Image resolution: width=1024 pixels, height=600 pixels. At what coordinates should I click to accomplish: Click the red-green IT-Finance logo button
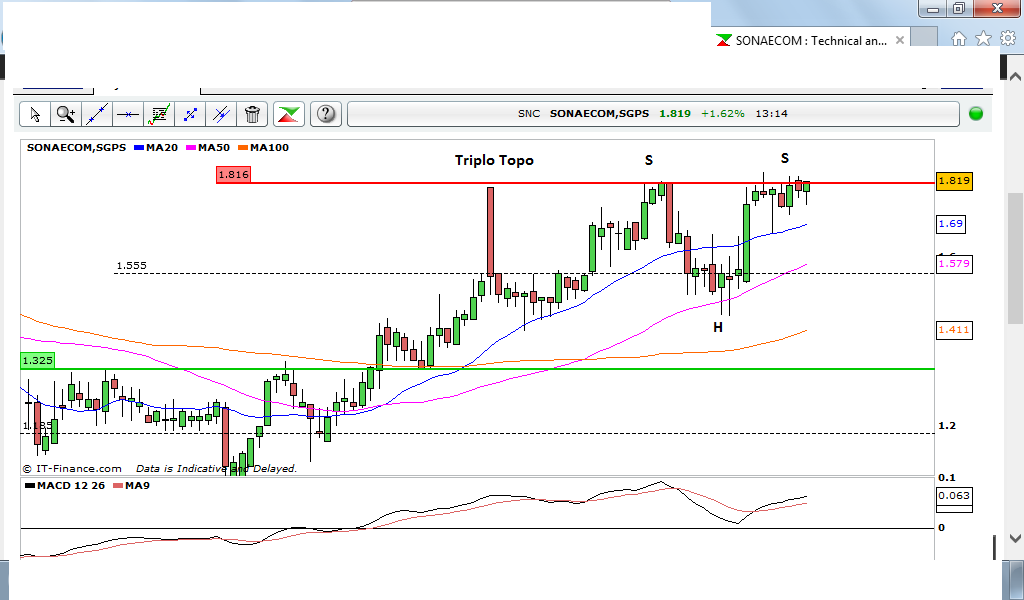pos(289,114)
